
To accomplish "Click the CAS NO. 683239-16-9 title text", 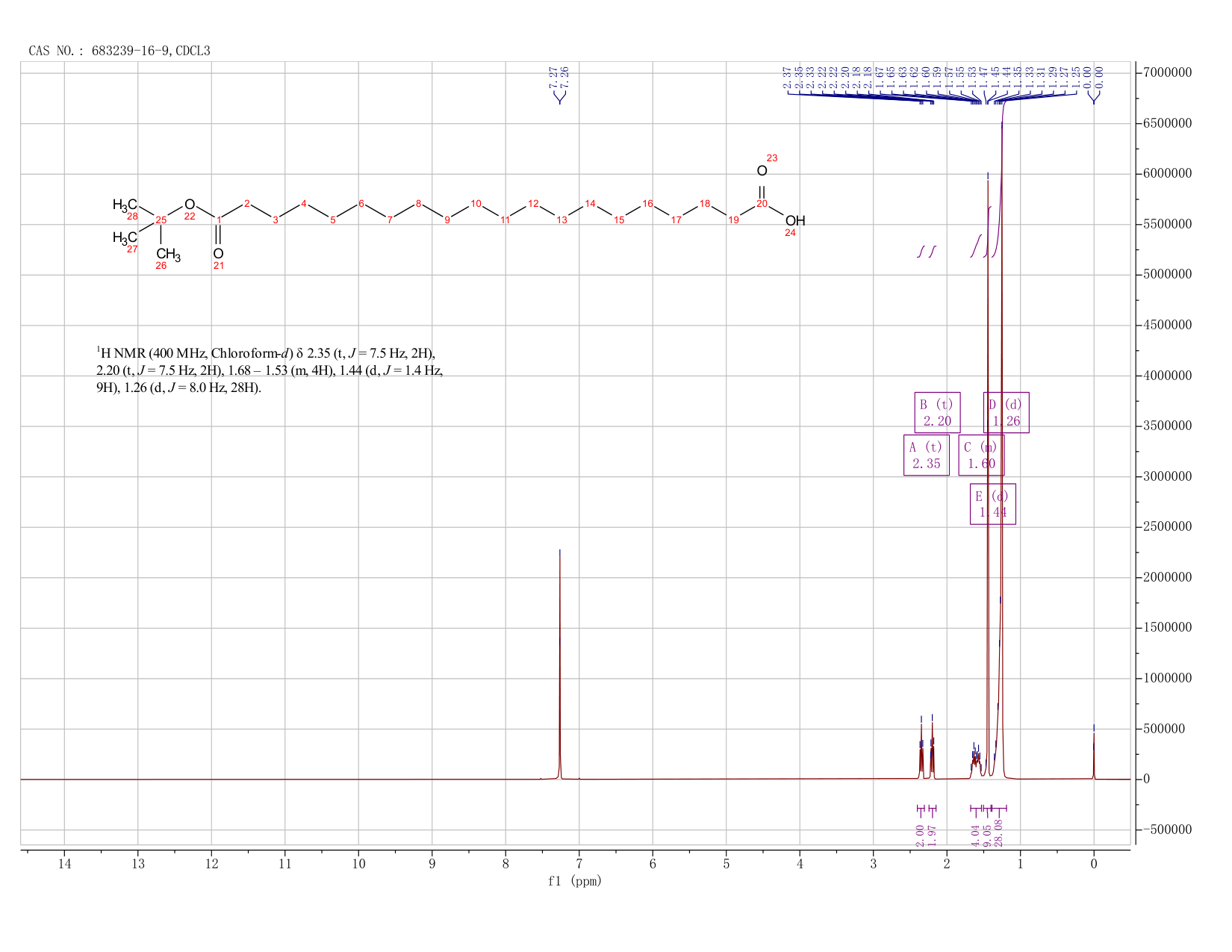I will (119, 51).
